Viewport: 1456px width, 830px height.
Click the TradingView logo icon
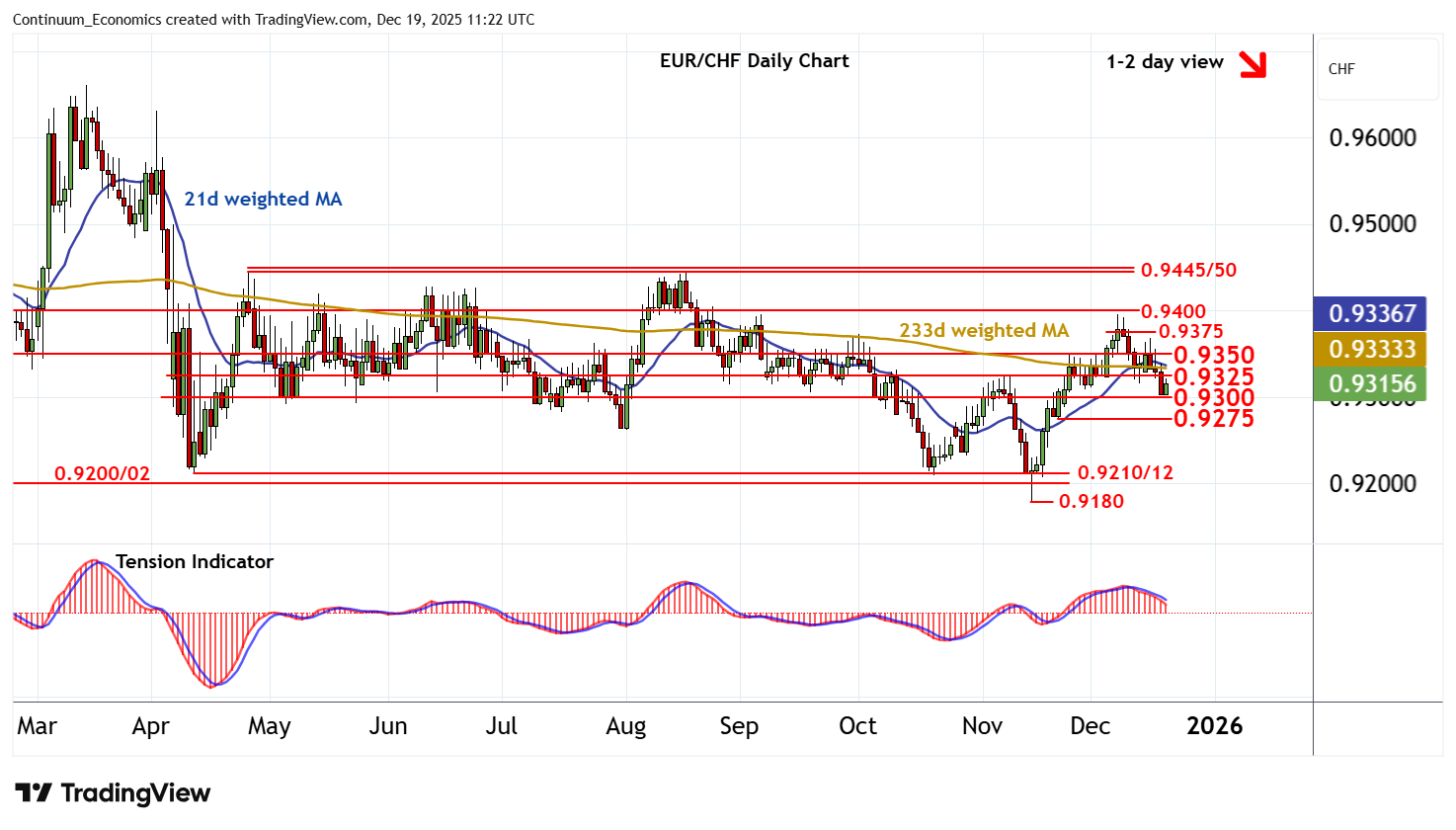tap(34, 793)
